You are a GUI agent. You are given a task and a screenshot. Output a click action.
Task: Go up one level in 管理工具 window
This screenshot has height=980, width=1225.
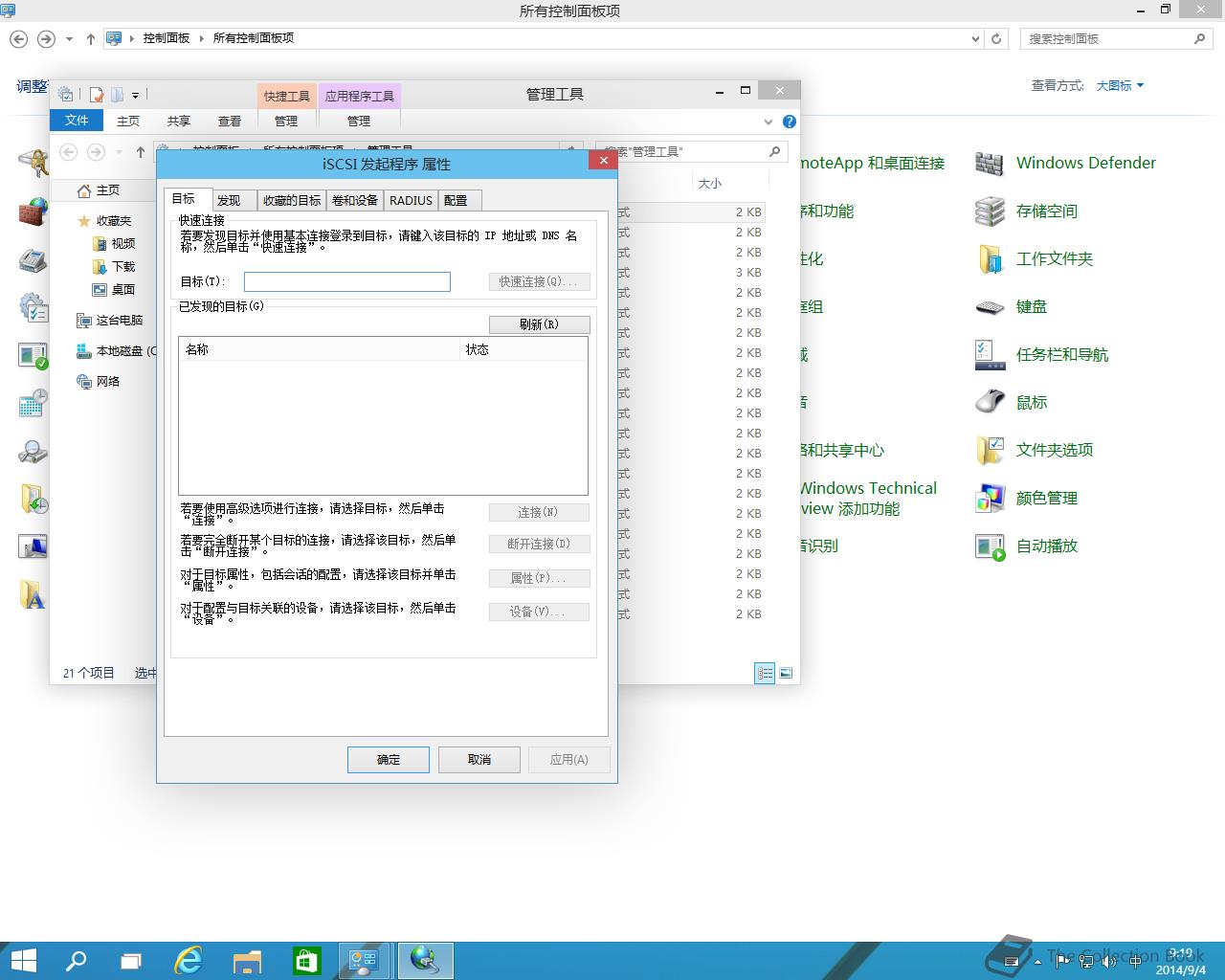pos(141,151)
